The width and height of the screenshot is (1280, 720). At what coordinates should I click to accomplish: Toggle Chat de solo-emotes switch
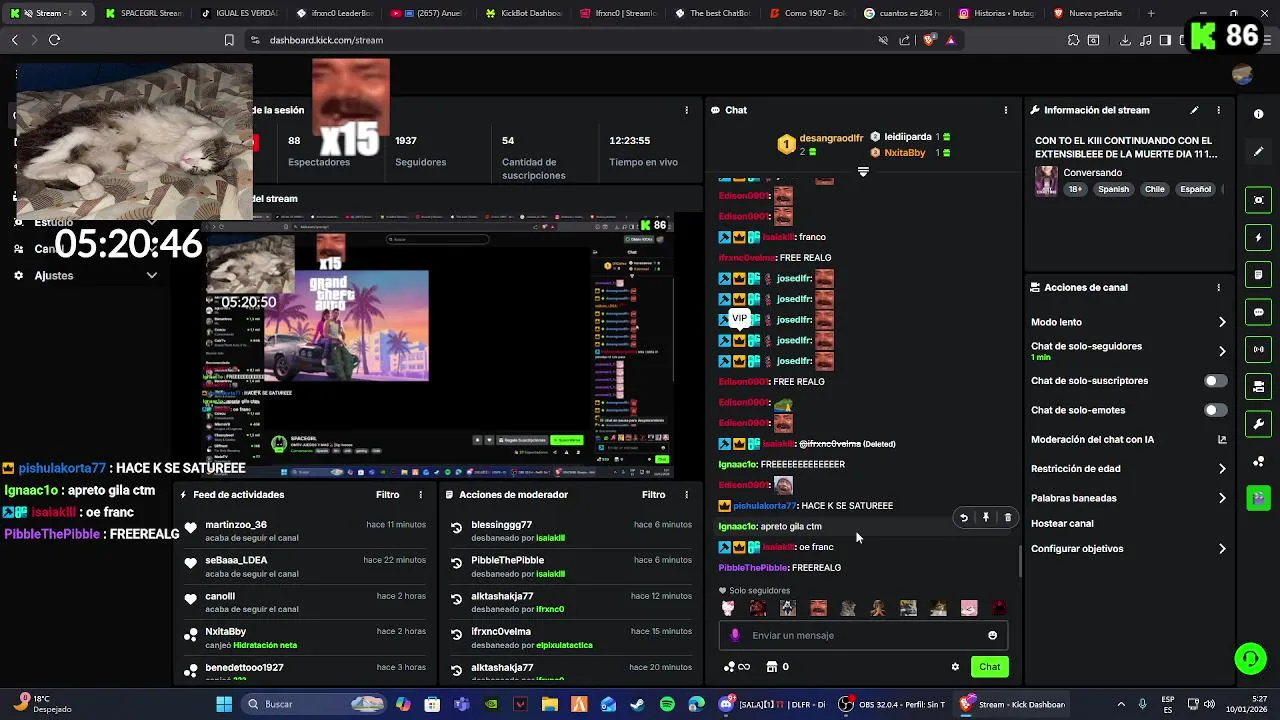[x=1215, y=410]
